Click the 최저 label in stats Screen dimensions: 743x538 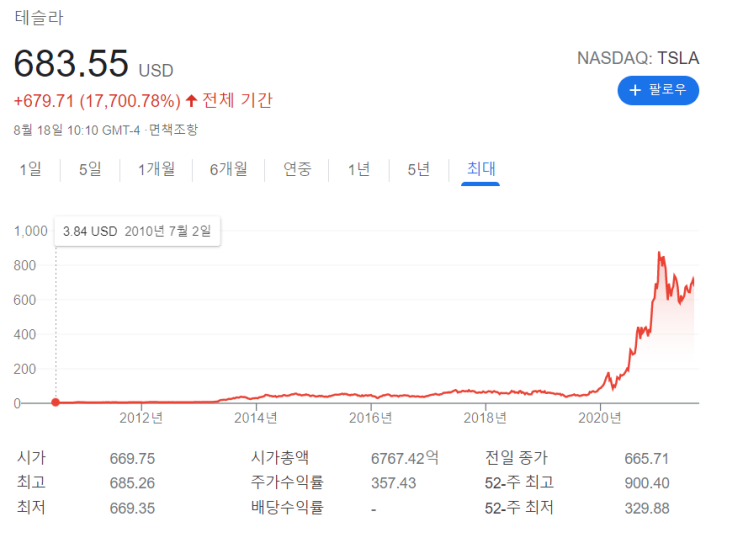31,507
